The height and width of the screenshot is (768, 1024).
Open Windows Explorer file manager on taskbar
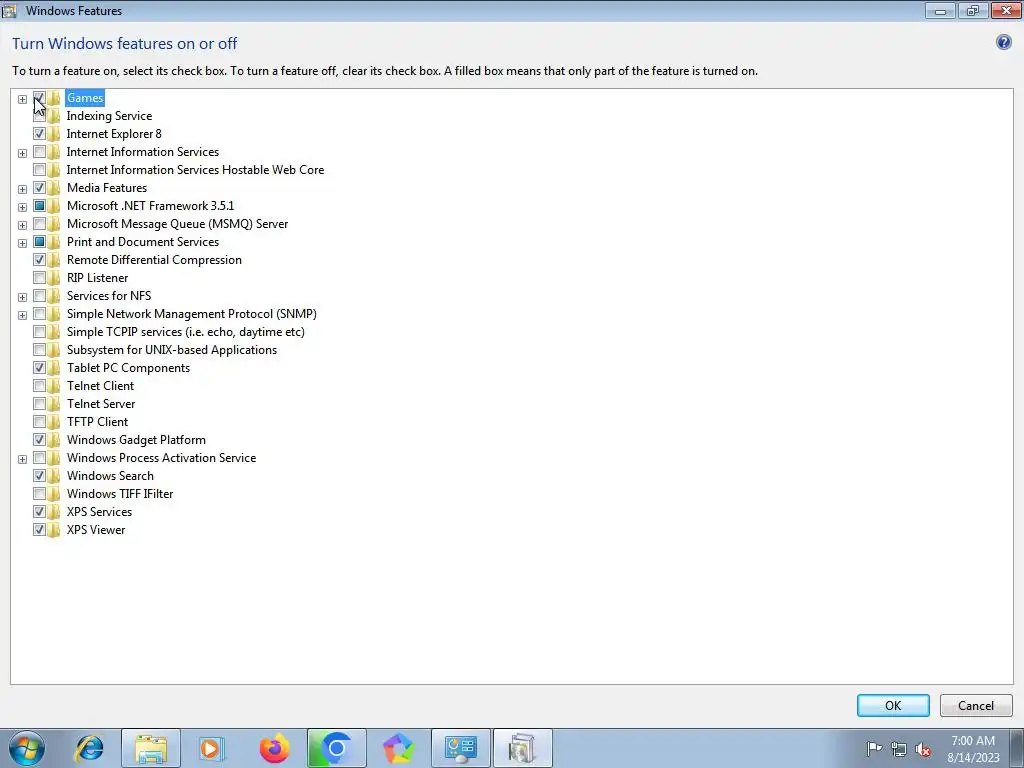coord(151,748)
